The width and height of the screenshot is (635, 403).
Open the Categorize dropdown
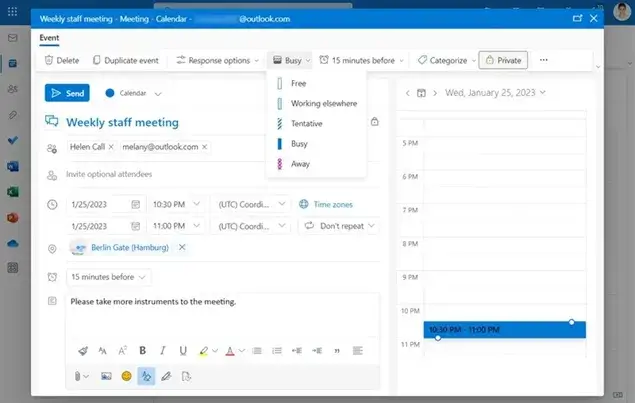(x=447, y=60)
